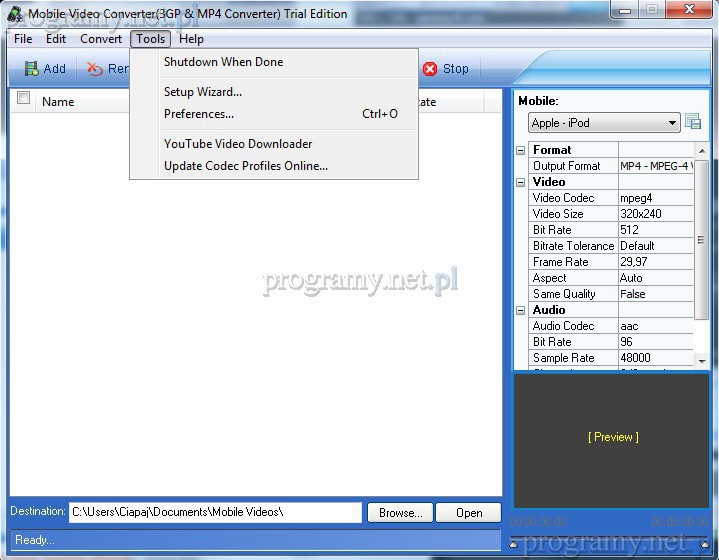Open the Apple - iPod device dropdown
The image size is (719, 560).
[x=604, y=123]
